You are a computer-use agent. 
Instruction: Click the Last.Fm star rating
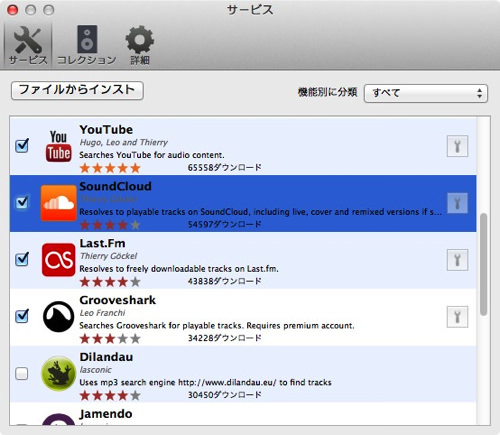[x=110, y=282]
